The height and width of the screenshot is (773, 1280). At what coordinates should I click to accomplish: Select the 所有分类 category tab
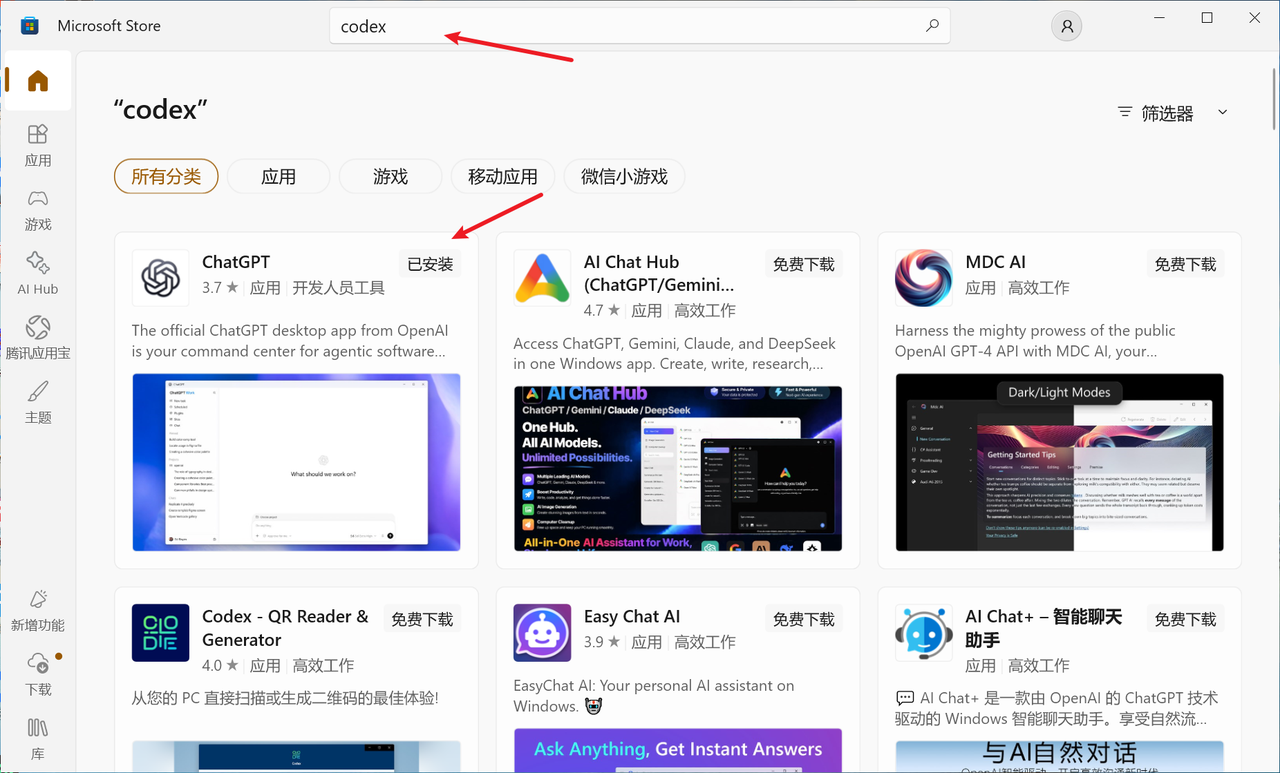click(x=166, y=176)
